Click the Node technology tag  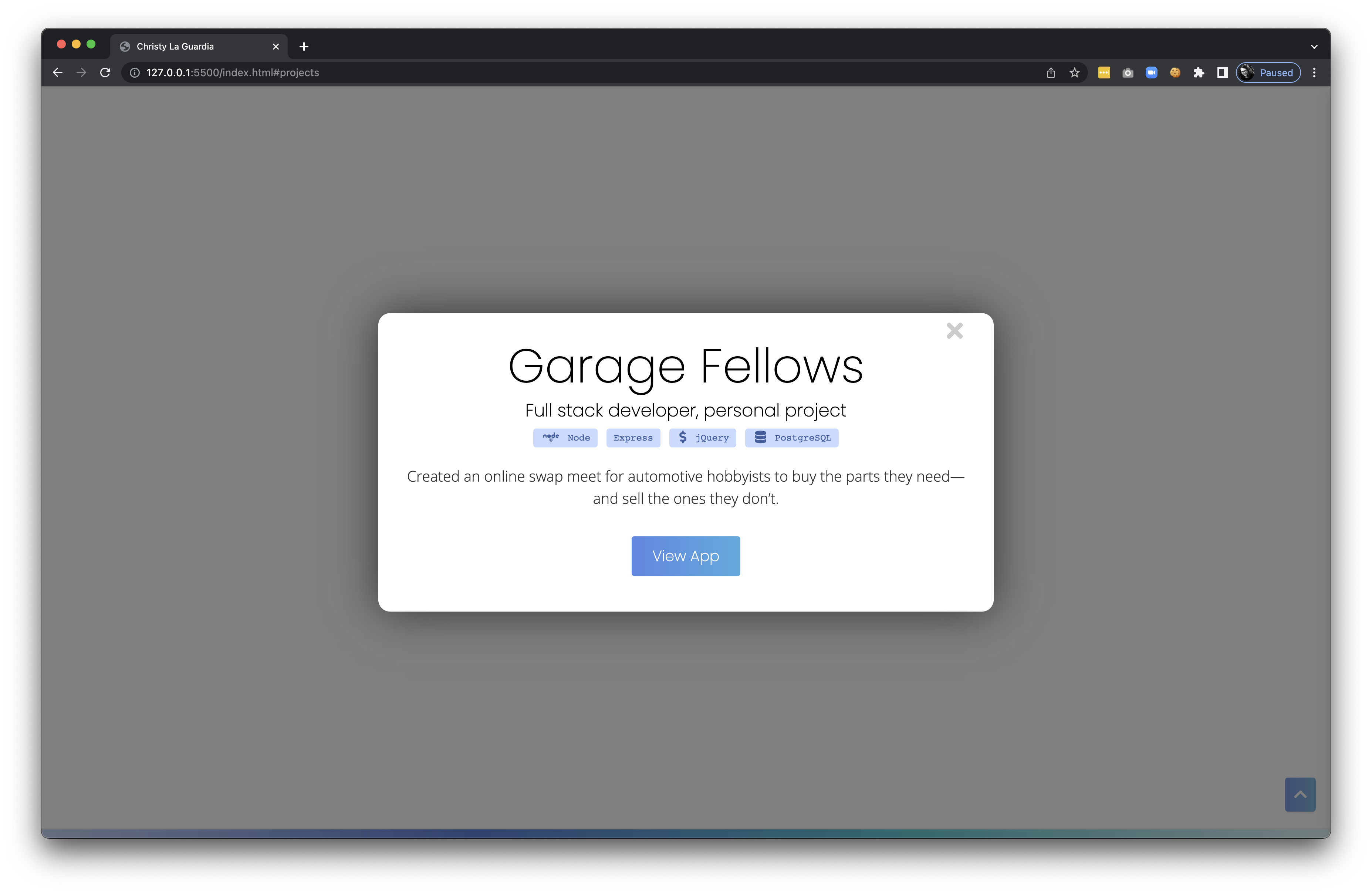(565, 438)
